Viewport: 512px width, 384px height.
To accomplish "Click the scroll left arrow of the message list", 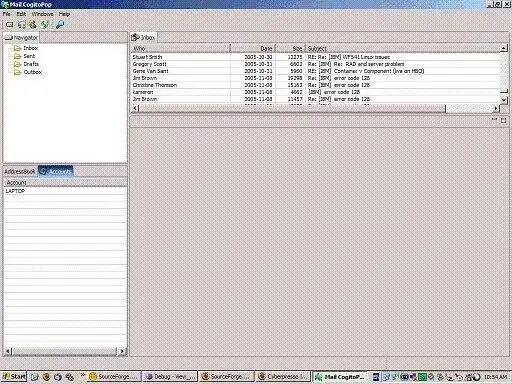I will point(135,108).
